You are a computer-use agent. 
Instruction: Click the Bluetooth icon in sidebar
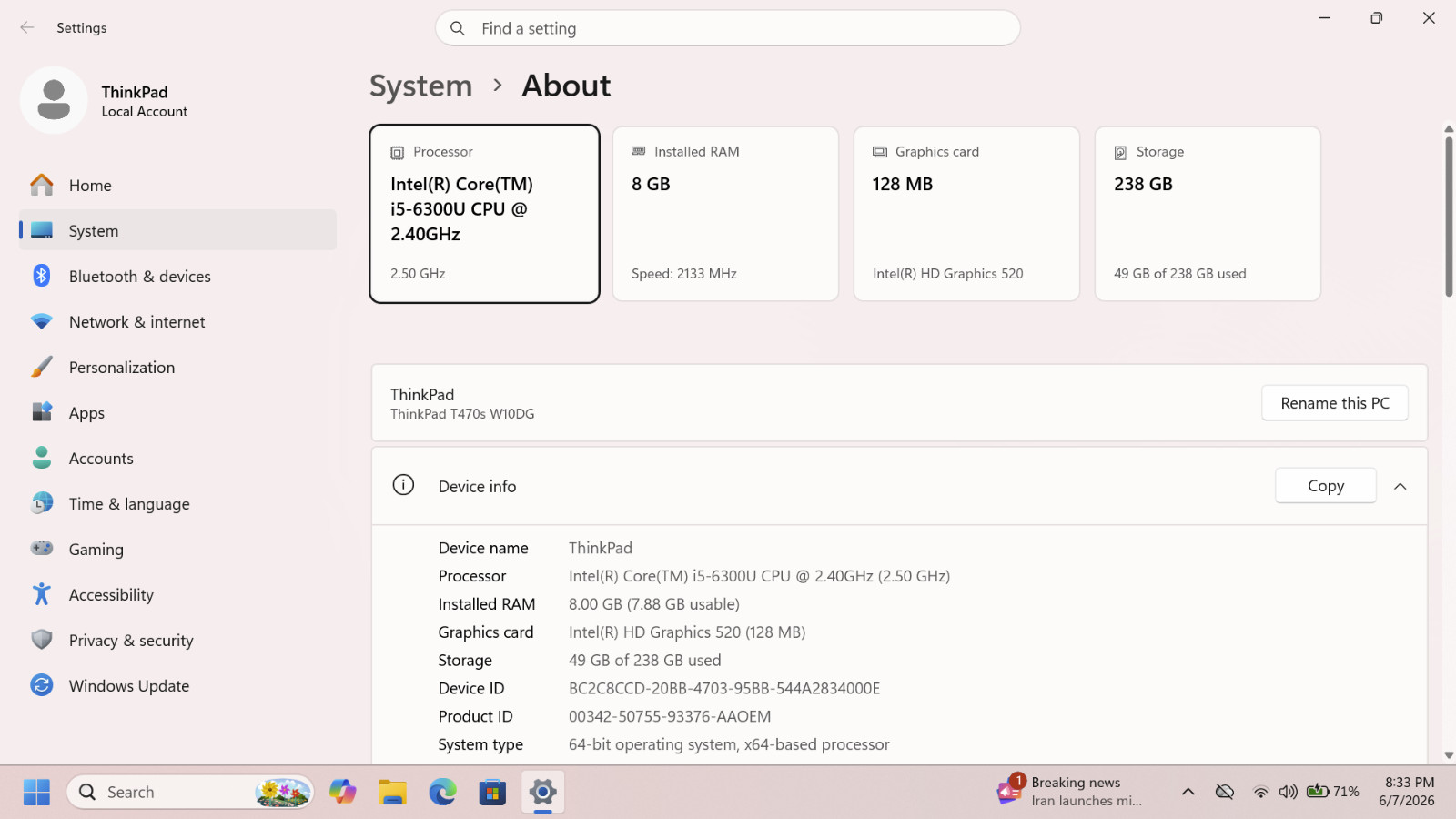click(x=42, y=276)
